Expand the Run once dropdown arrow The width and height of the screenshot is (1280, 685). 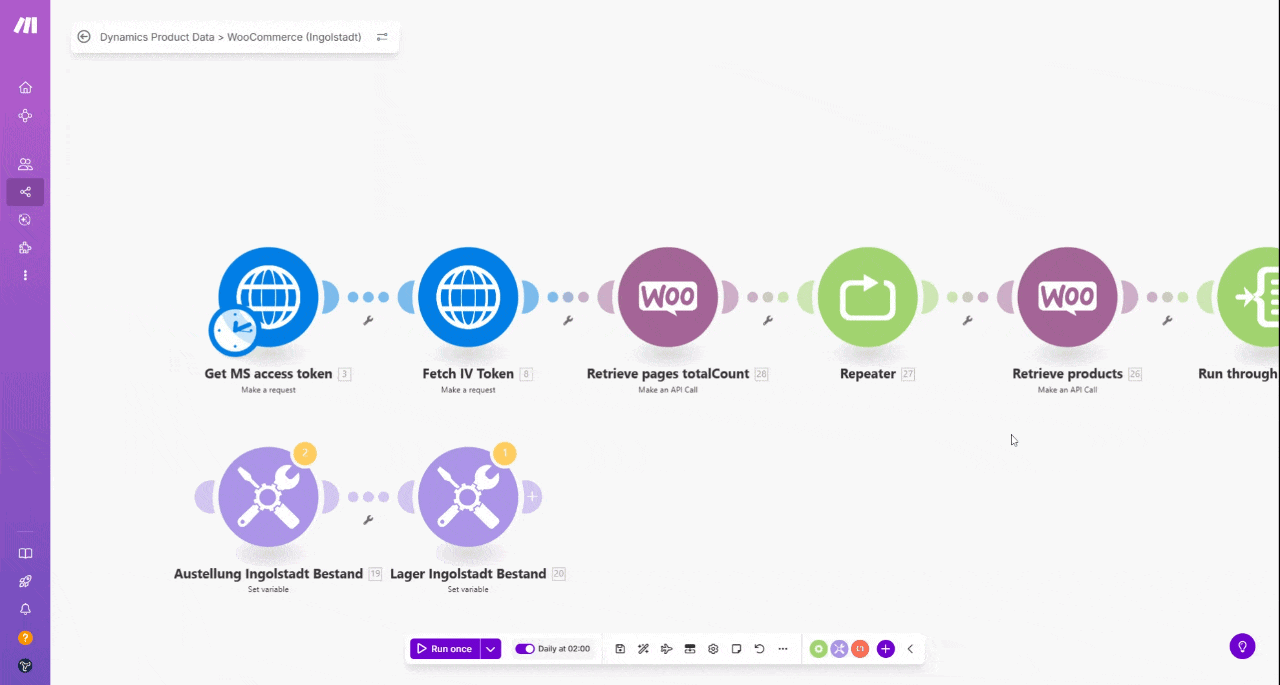click(x=490, y=649)
